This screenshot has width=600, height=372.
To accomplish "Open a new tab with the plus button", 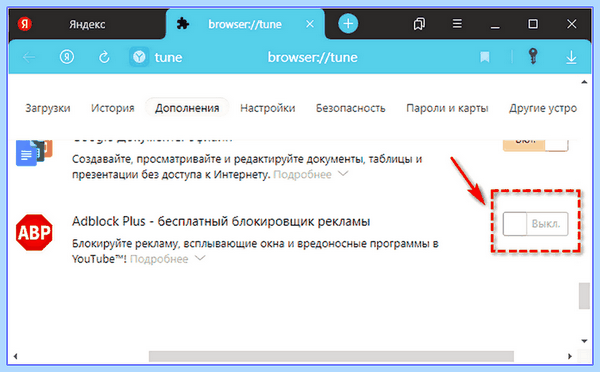I will (348, 24).
